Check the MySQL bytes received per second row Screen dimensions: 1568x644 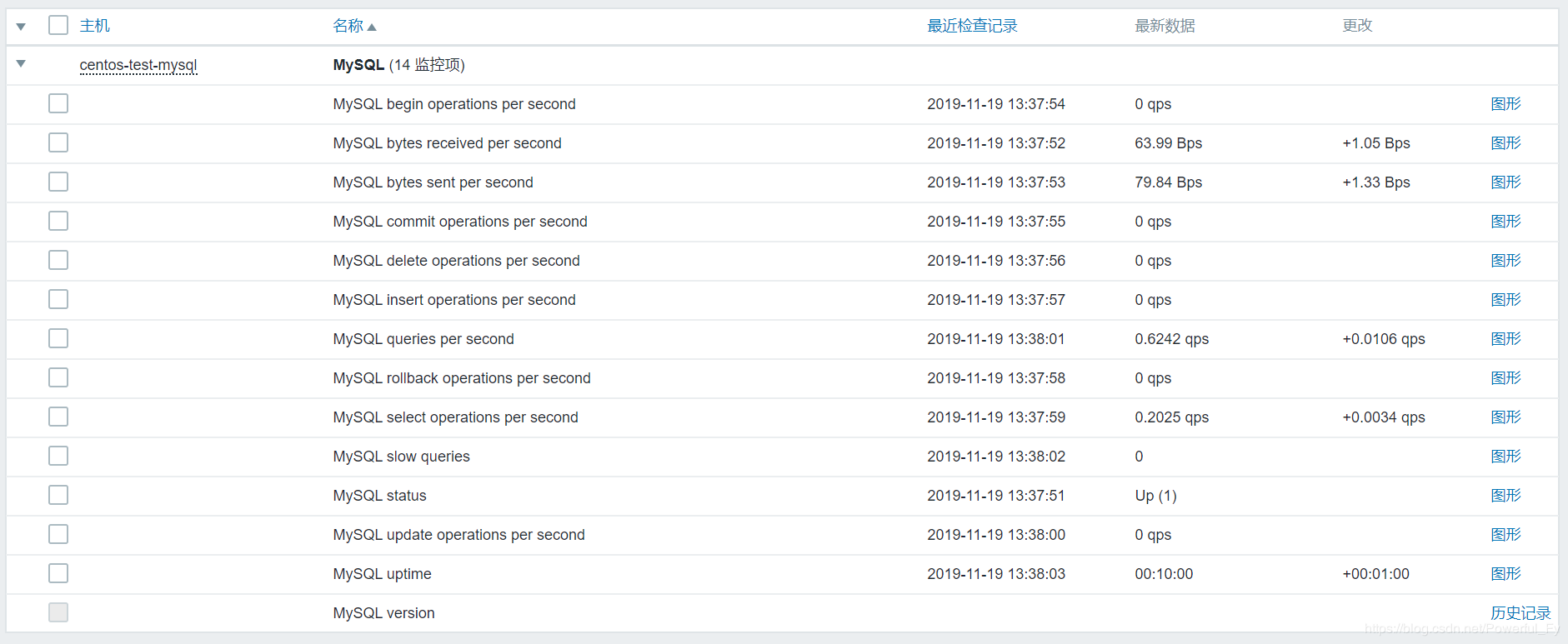58,142
